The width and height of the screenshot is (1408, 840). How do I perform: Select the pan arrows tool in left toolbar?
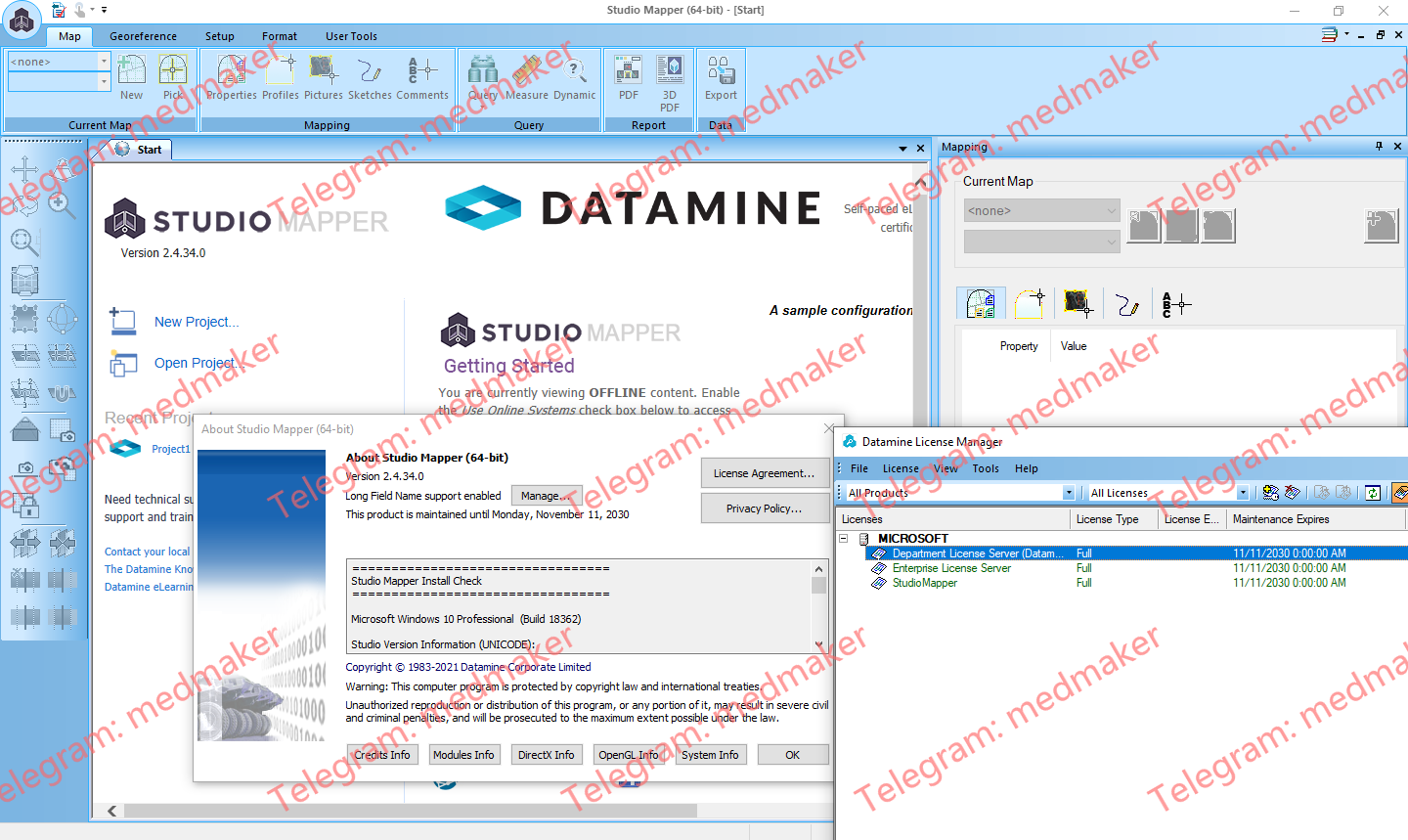tap(25, 169)
